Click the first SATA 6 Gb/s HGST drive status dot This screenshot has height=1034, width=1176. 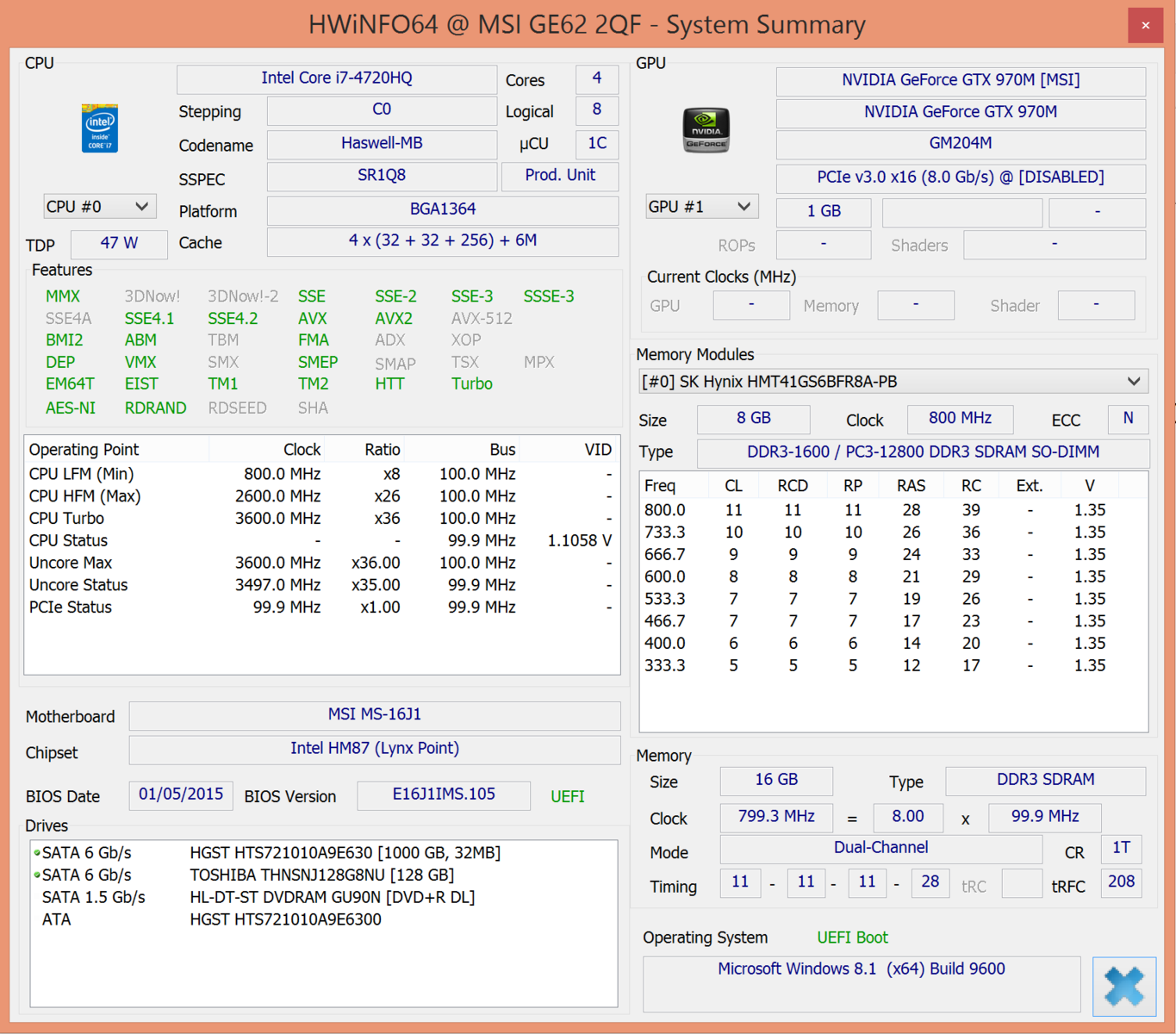(37, 853)
